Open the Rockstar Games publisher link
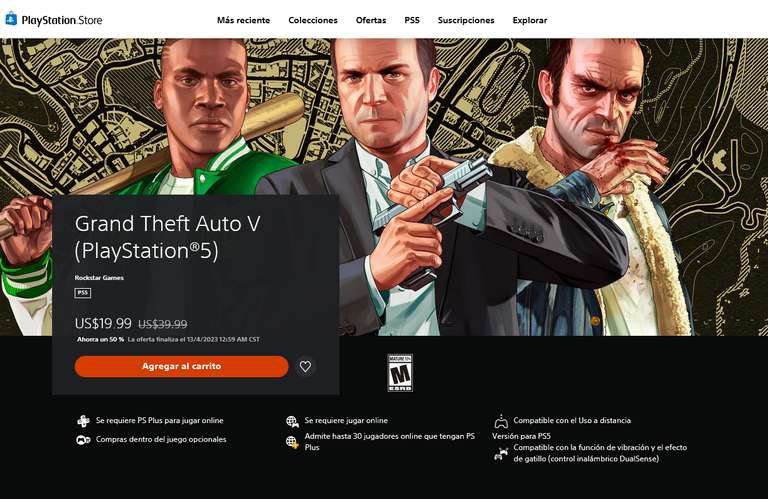 (x=99, y=278)
